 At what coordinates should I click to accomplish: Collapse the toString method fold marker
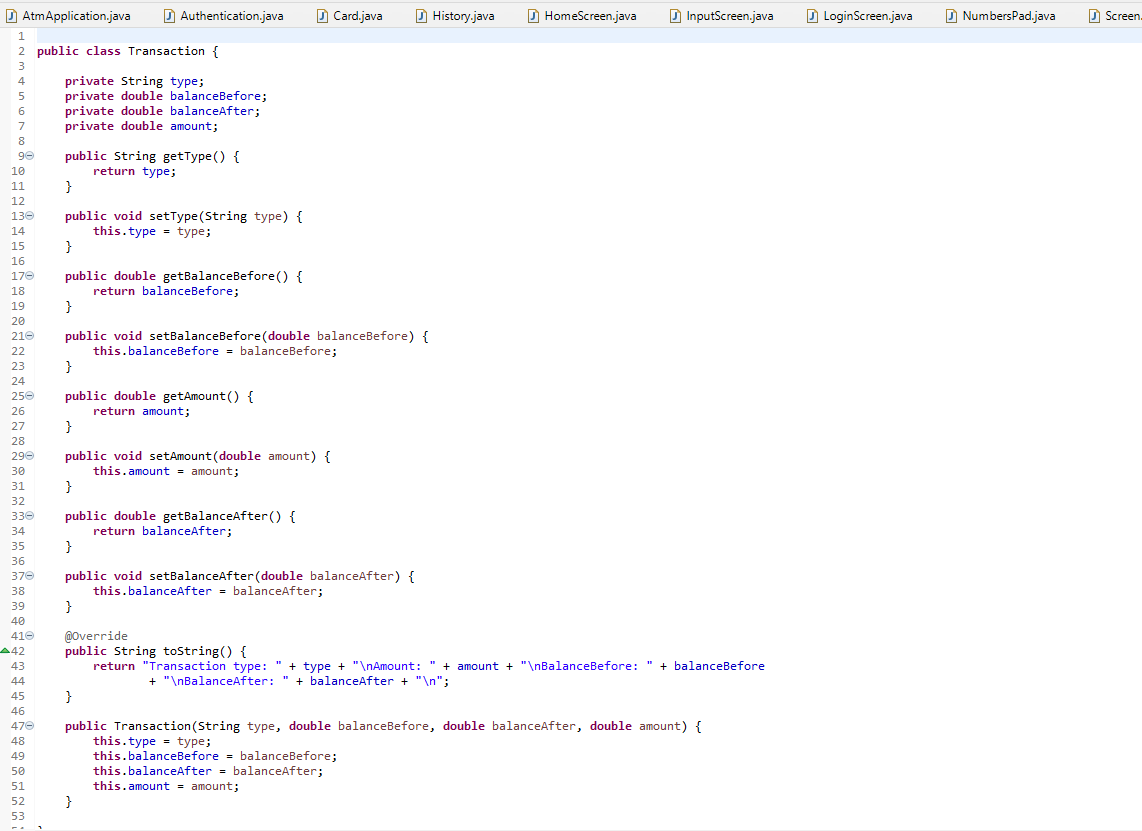coord(30,635)
